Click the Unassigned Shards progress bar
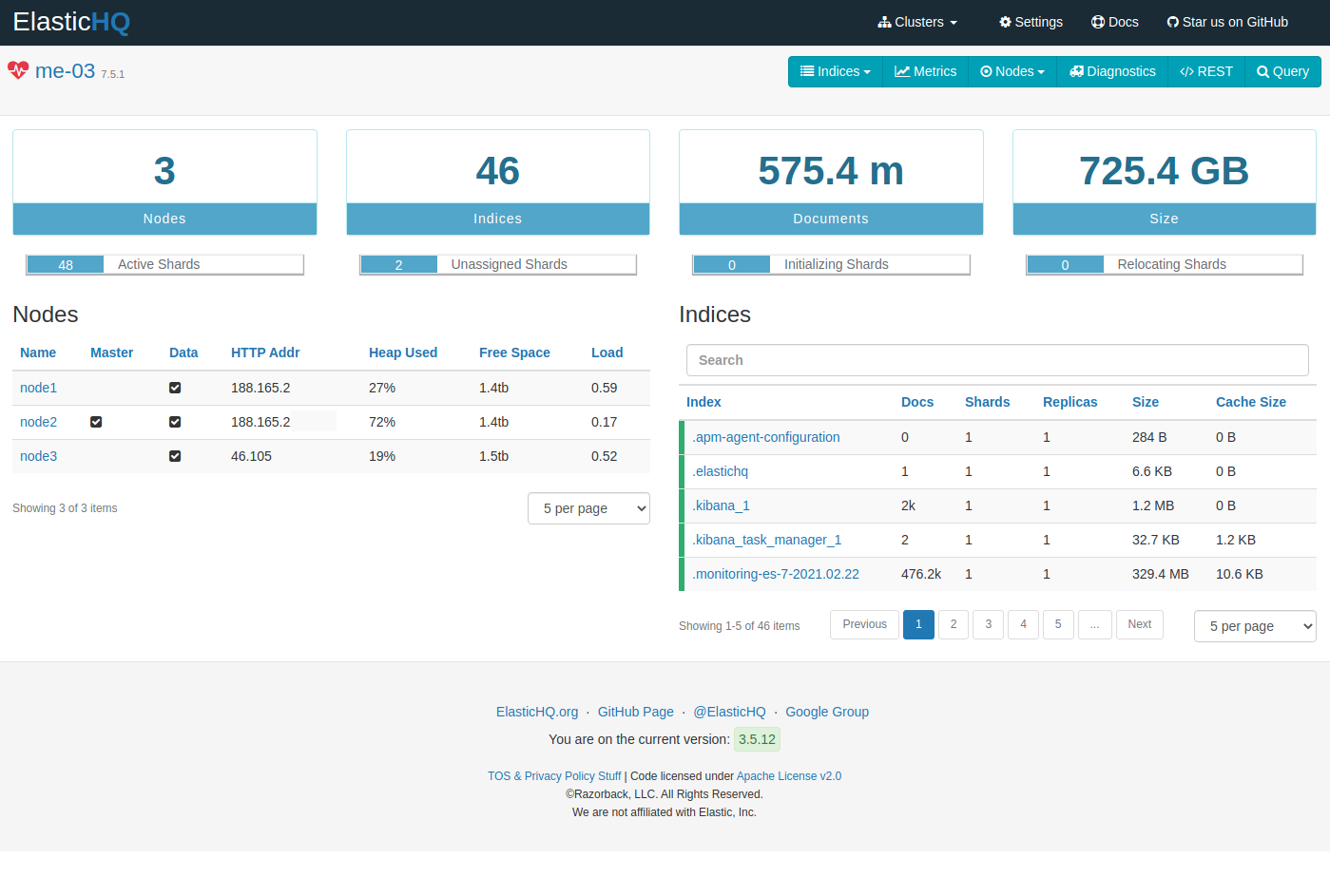The image size is (1330, 896). (x=498, y=264)
